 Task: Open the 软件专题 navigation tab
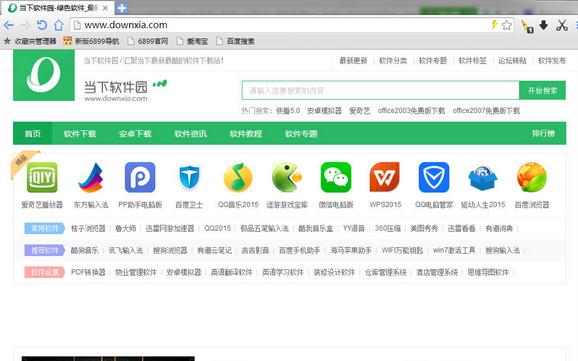301,133
